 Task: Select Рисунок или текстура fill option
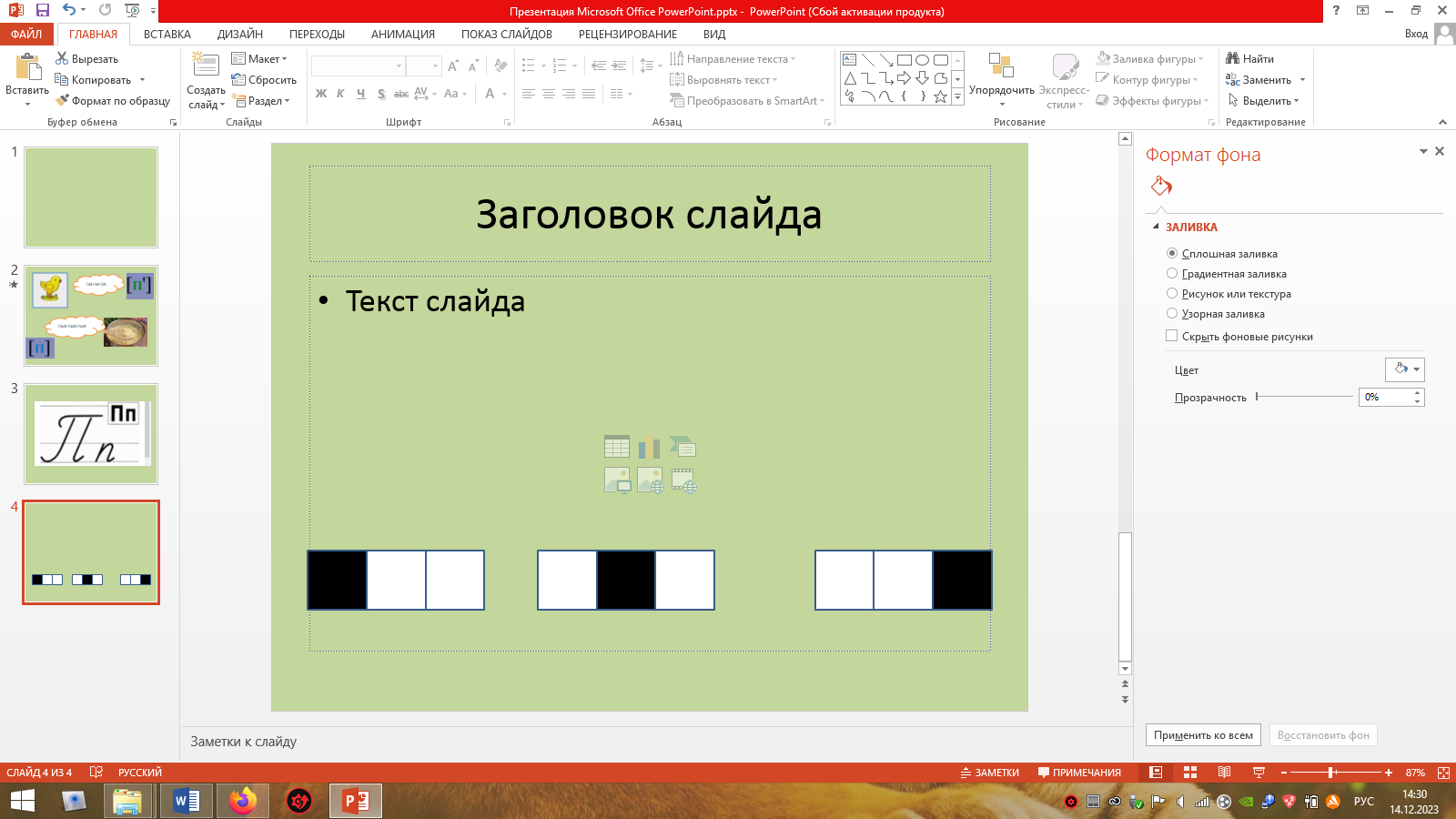pos(1172,293)
